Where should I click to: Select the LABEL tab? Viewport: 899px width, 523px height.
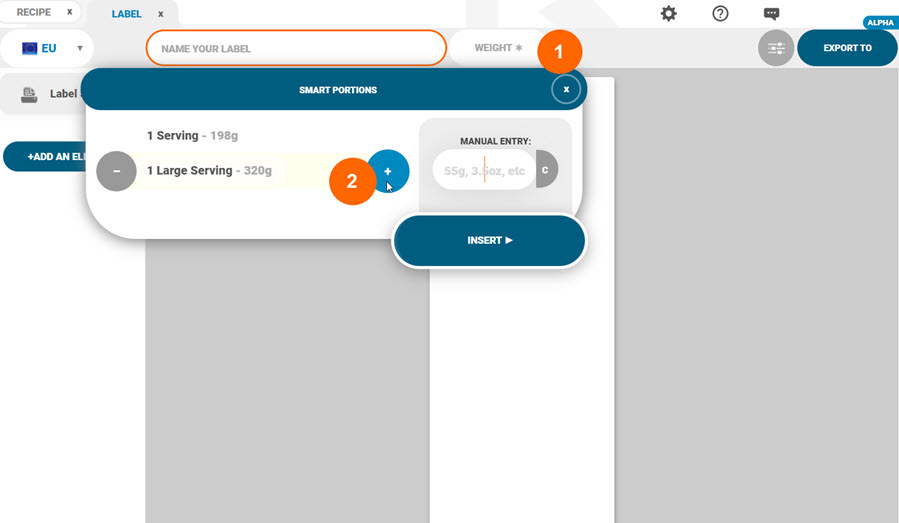point(126,14)
